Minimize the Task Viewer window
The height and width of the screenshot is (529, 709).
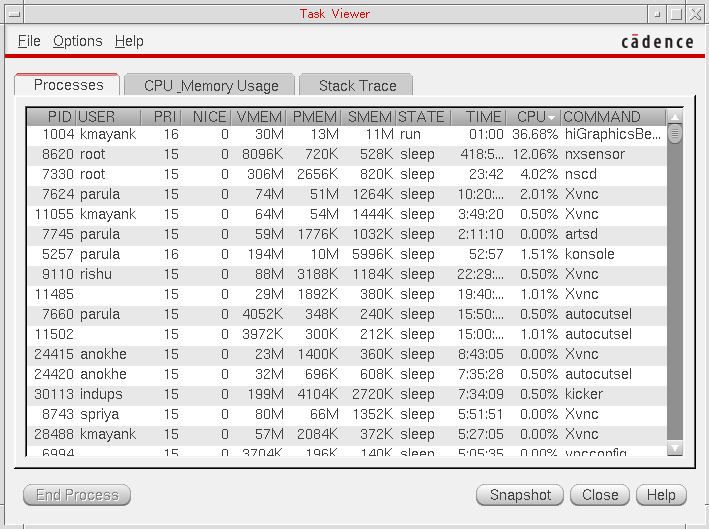[x=657, y=14]
